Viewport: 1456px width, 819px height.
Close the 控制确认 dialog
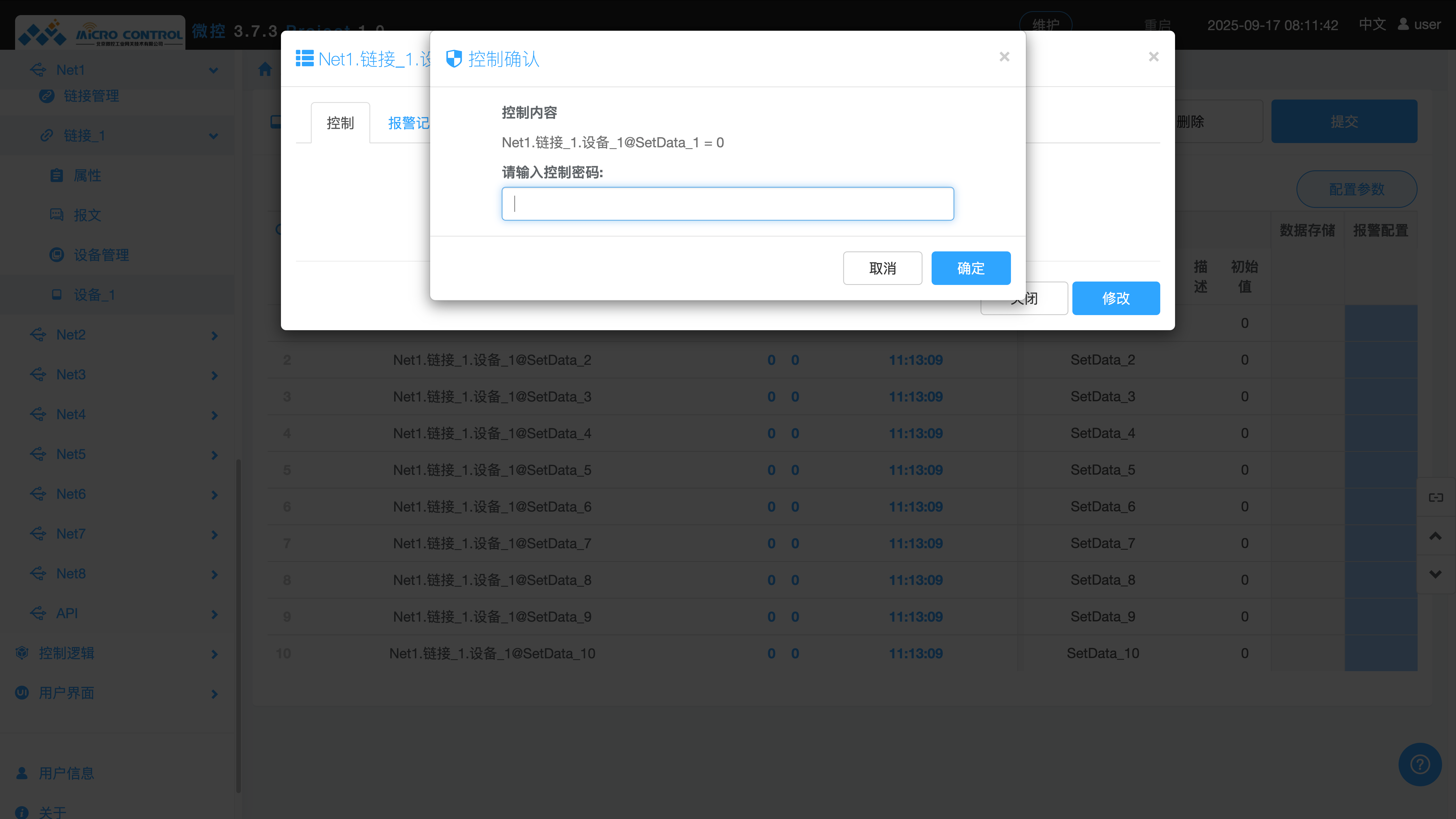pyautogui.click(x=1004, y=57)
